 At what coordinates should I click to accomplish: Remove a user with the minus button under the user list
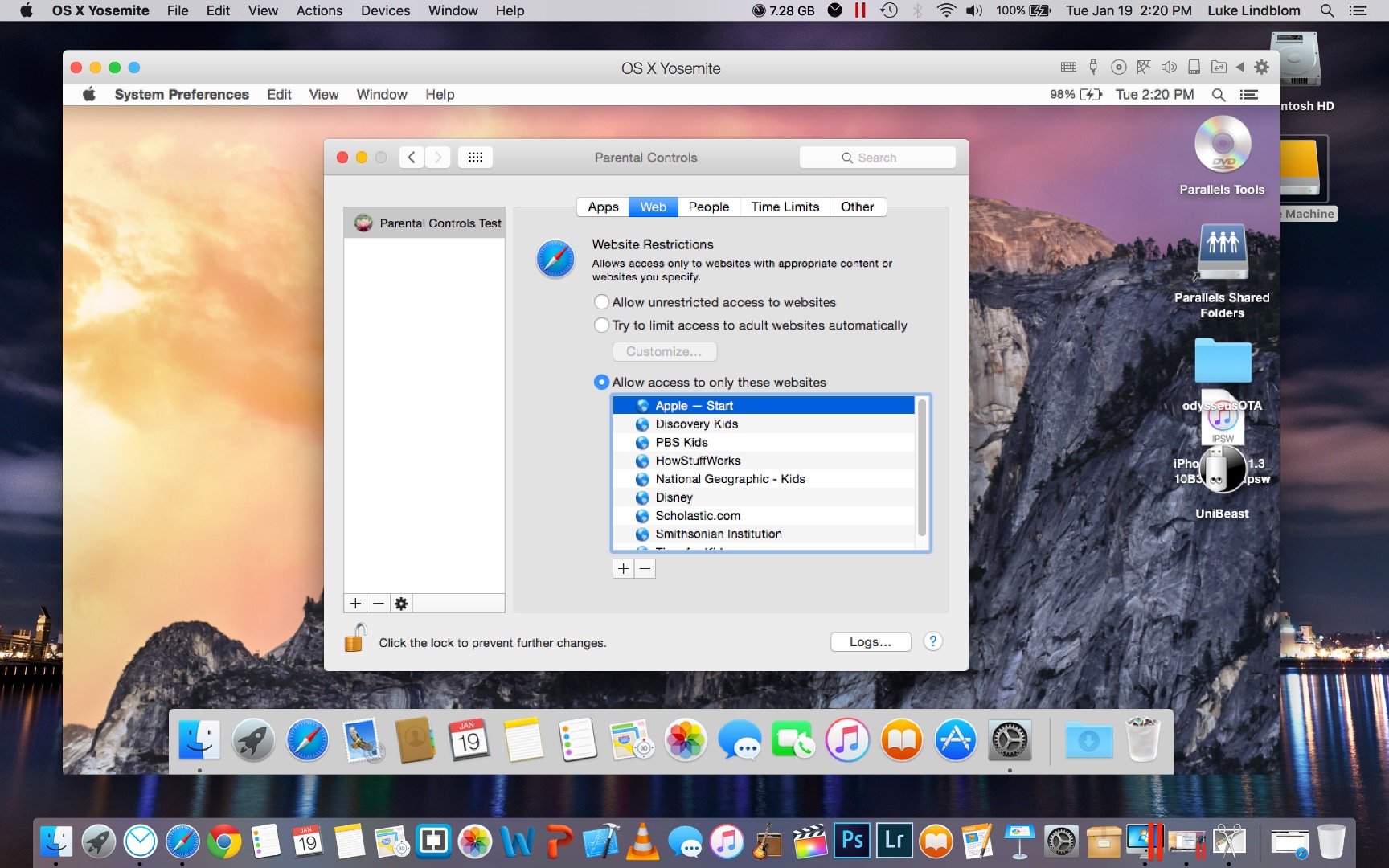point(379,604)
